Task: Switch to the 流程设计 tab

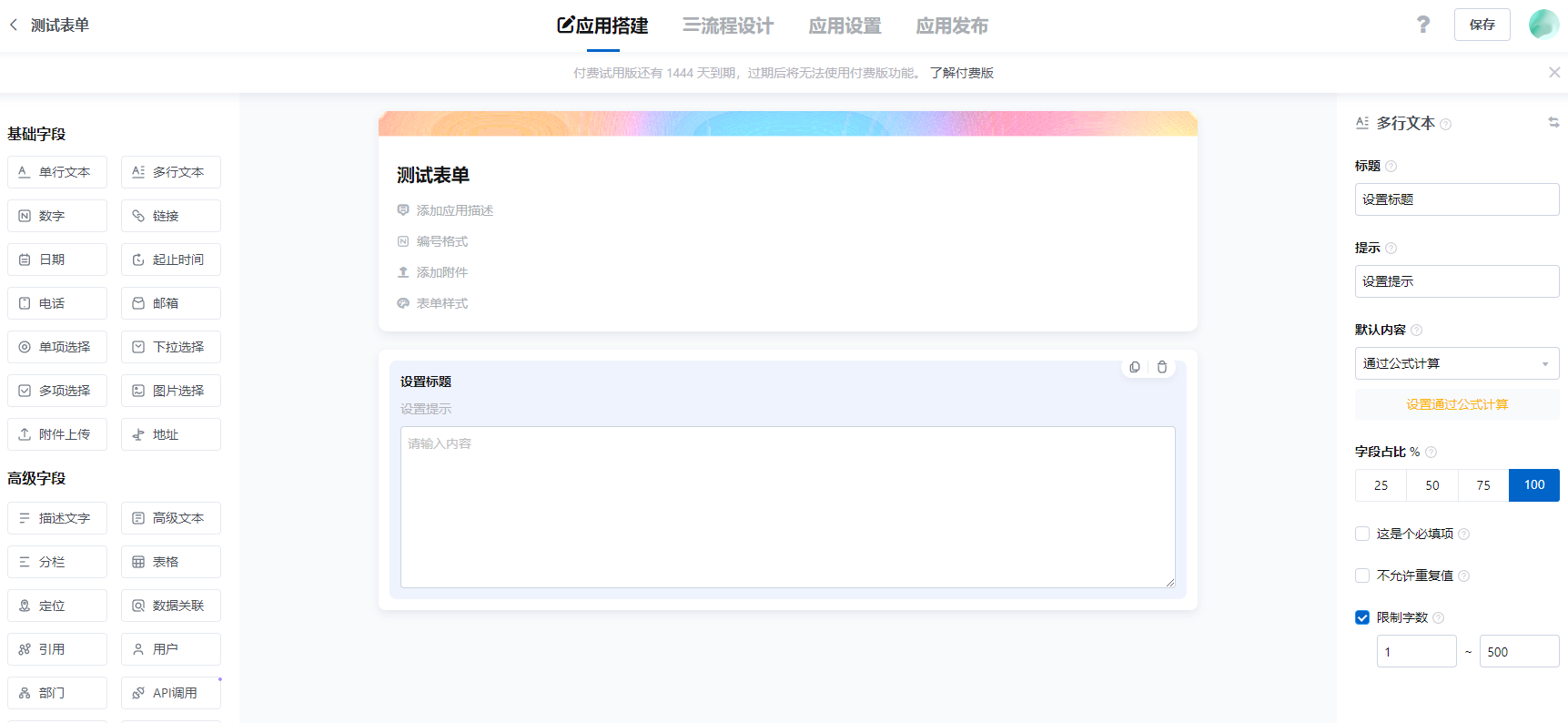Action: coord(728,25)
